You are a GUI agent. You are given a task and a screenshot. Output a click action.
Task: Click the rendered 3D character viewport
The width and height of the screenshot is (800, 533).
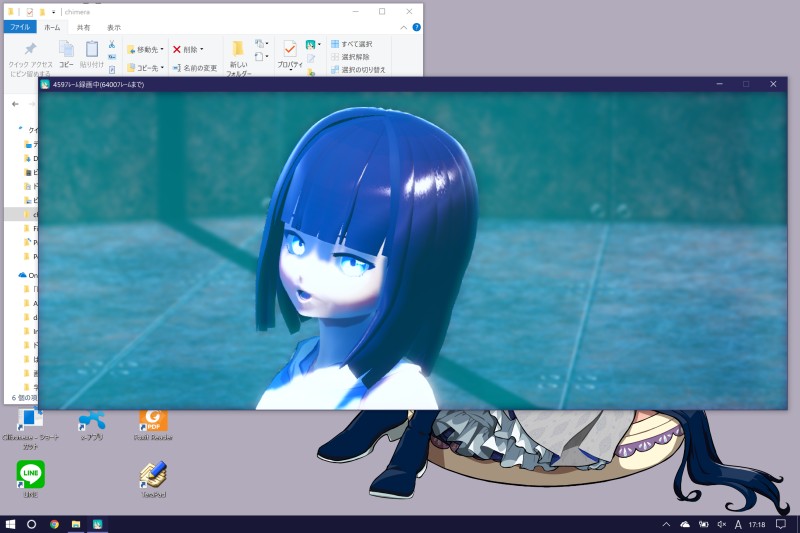point(413,250)
